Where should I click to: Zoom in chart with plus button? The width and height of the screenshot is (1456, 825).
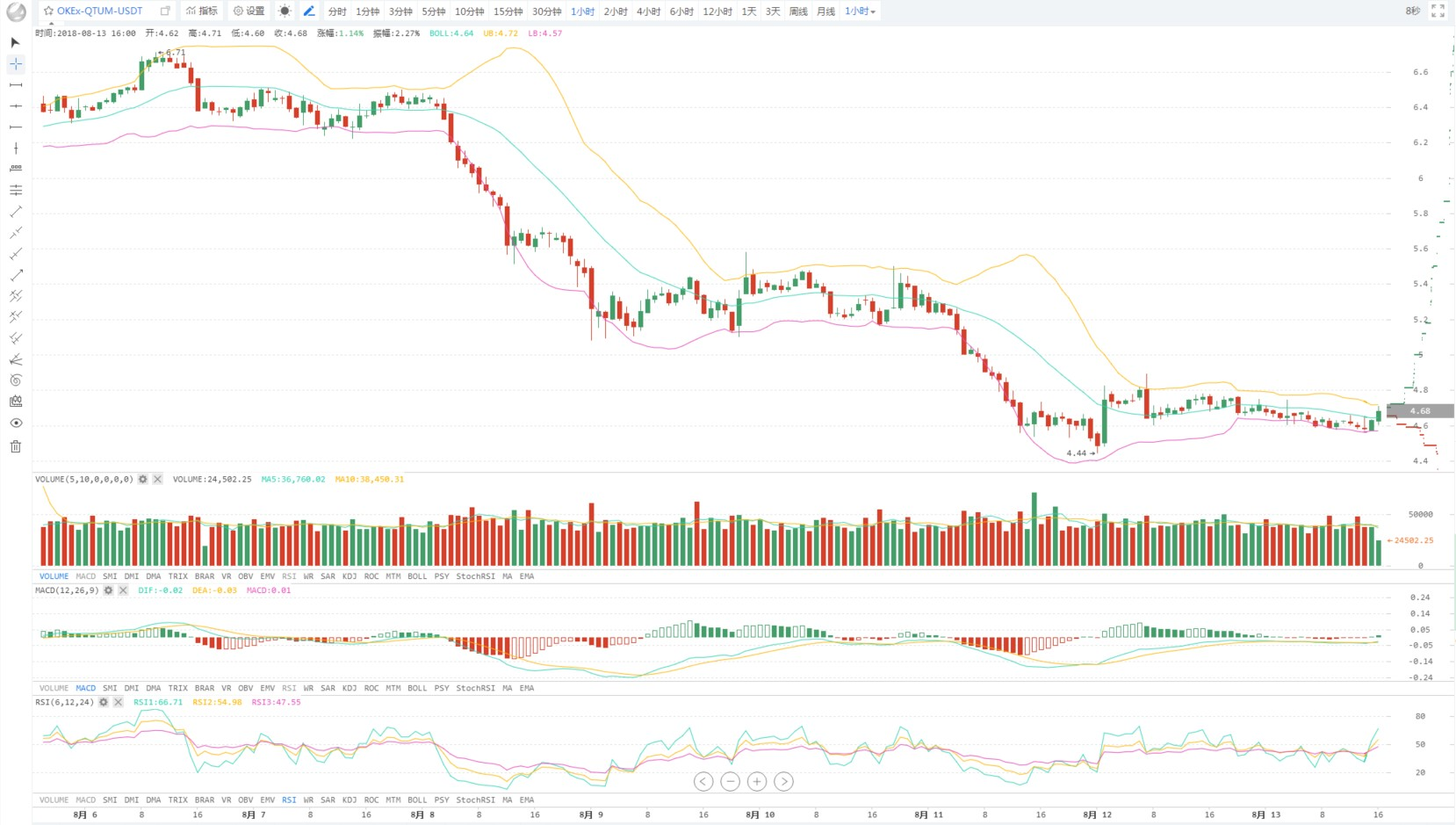757,781
